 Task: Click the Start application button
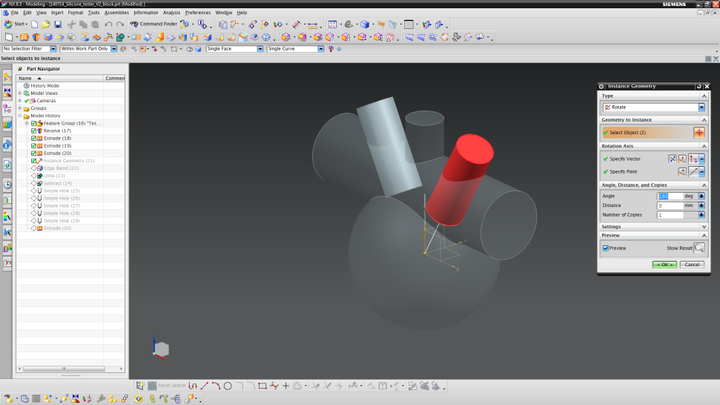pos(15,24)
